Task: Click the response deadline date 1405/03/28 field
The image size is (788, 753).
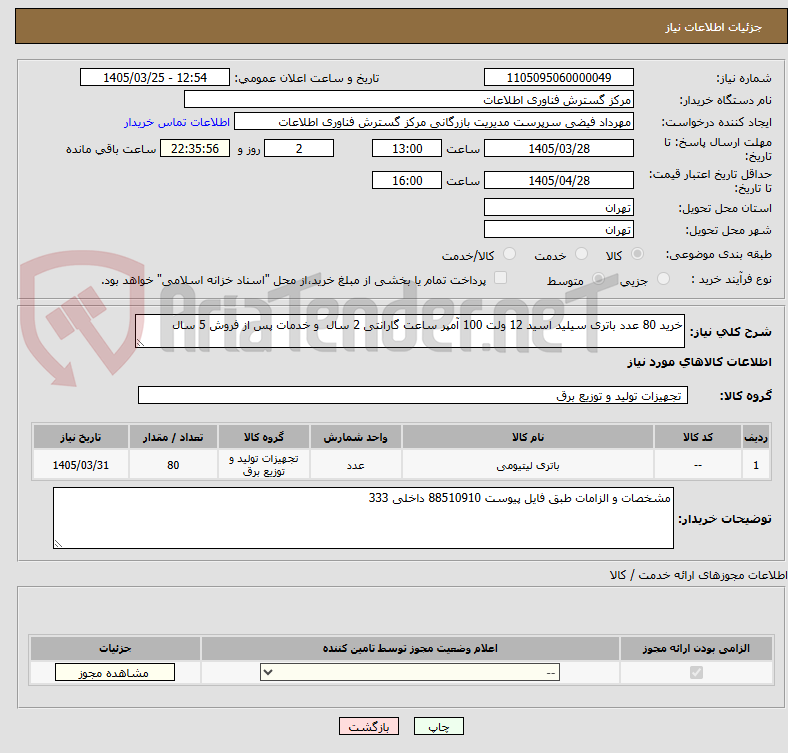Action: click(559, 148)
